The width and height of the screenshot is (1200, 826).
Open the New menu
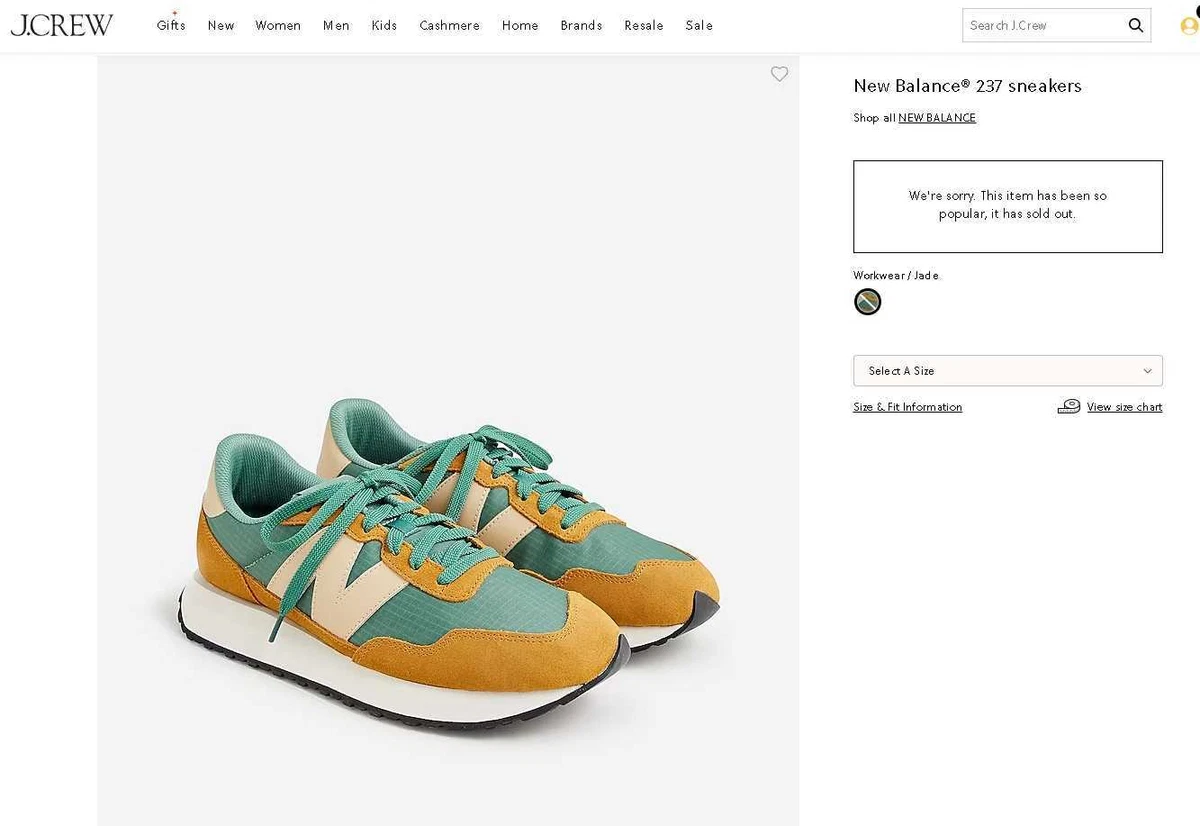coord(221,25)
